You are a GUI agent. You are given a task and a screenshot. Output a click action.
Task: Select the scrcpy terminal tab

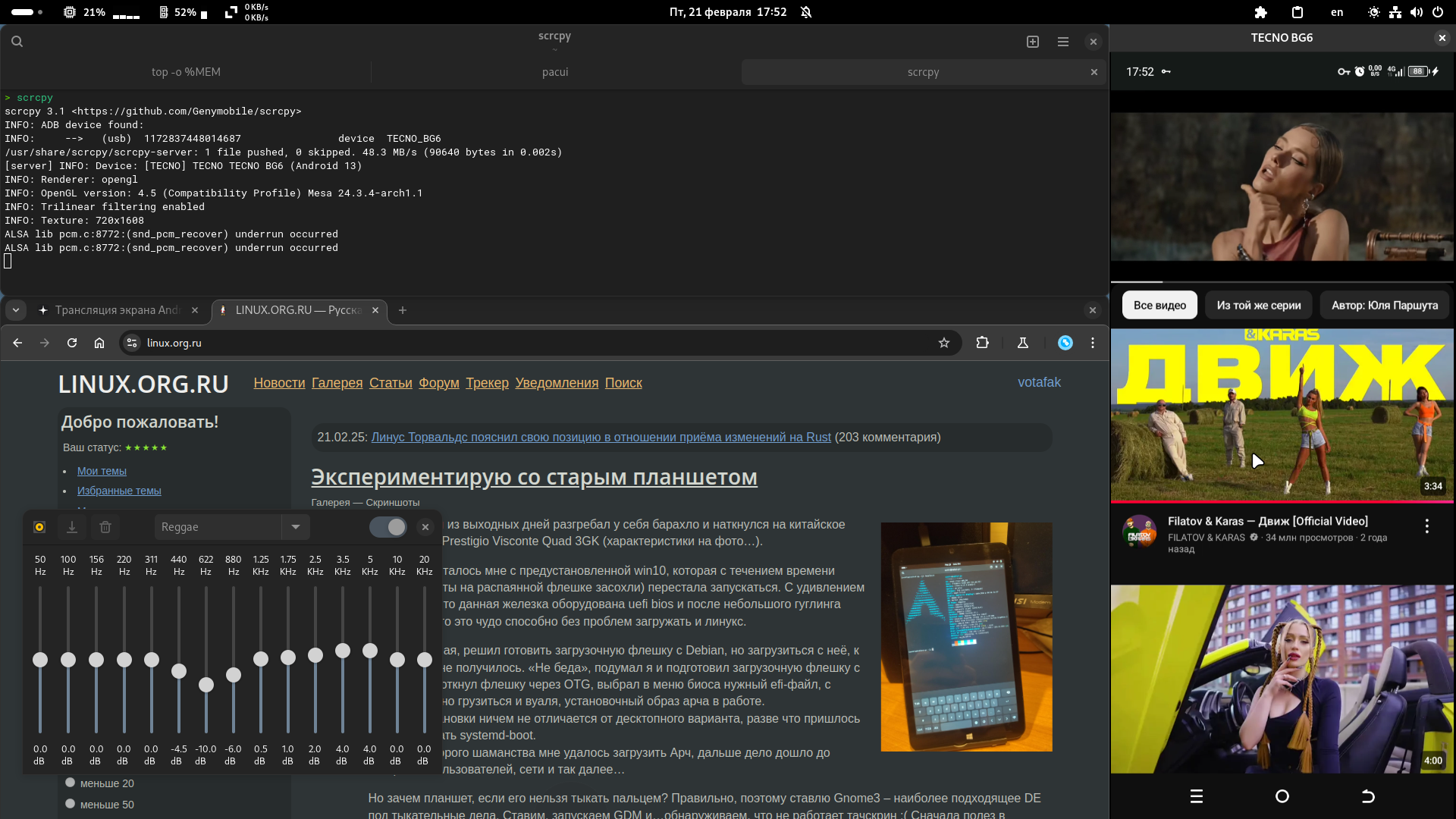pyautogui.click(x=923, y=72)
